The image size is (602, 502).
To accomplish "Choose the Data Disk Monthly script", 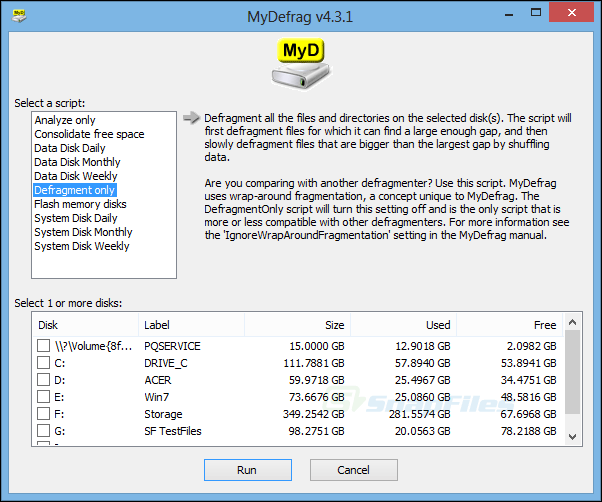I will coord(77,162).
